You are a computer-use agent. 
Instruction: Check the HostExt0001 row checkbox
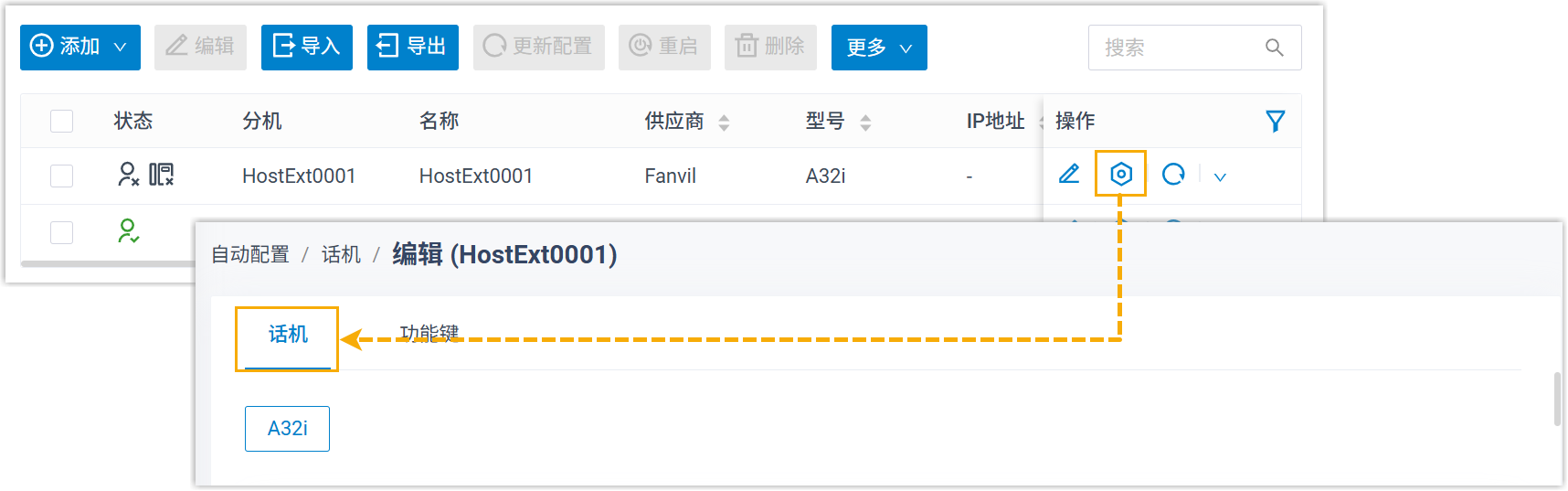[61, 176]
